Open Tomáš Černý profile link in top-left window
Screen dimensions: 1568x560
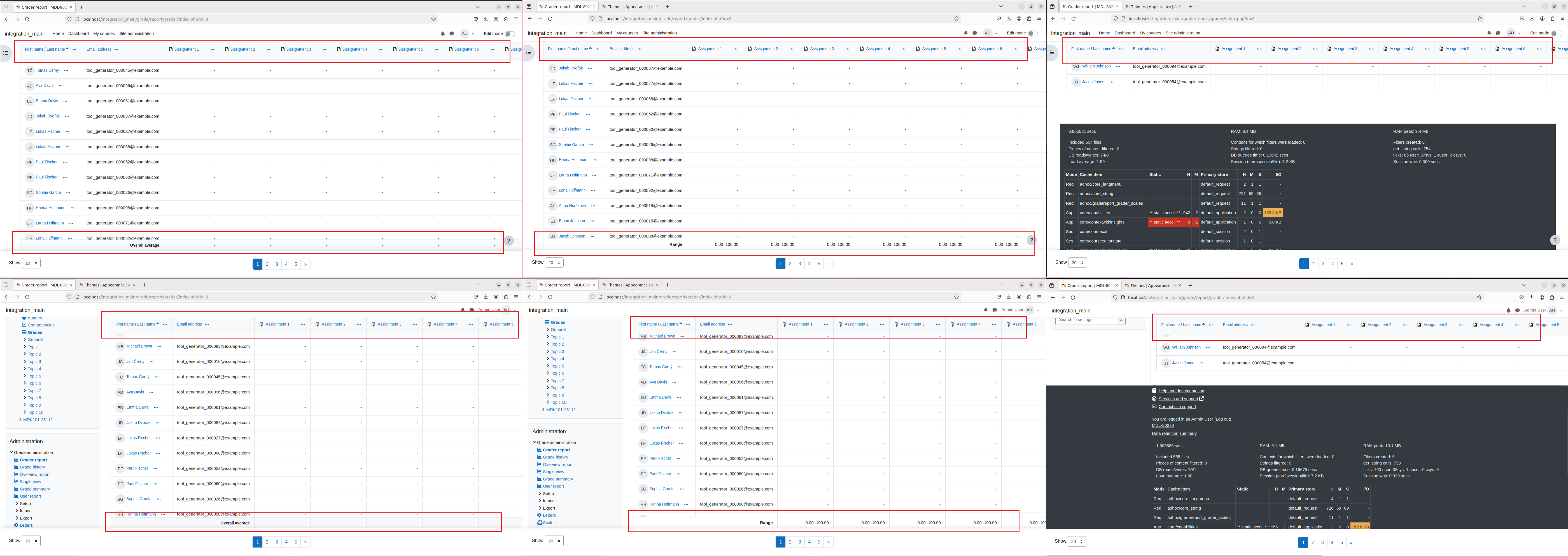48,71
